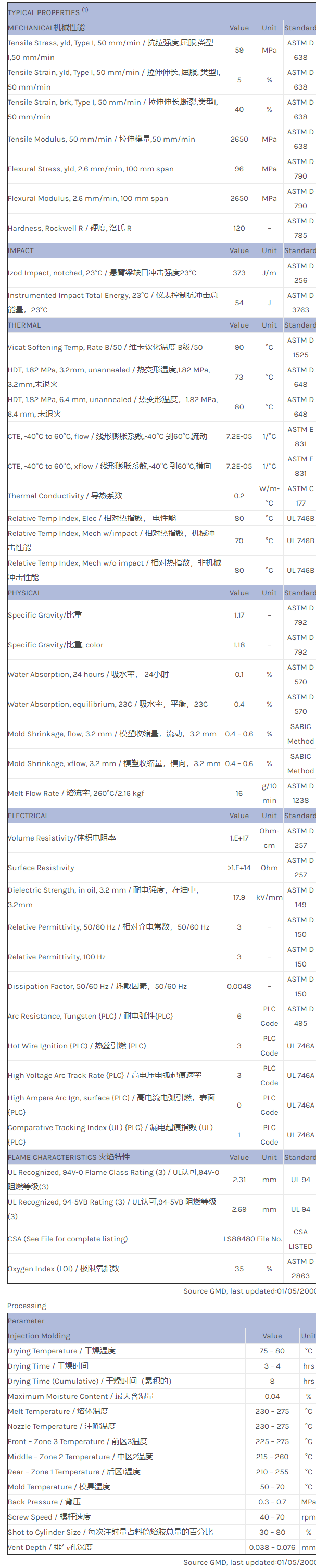Click the CSA file number LS88480
Screen dimensions: 316x1568
[x=238, y=1239]
